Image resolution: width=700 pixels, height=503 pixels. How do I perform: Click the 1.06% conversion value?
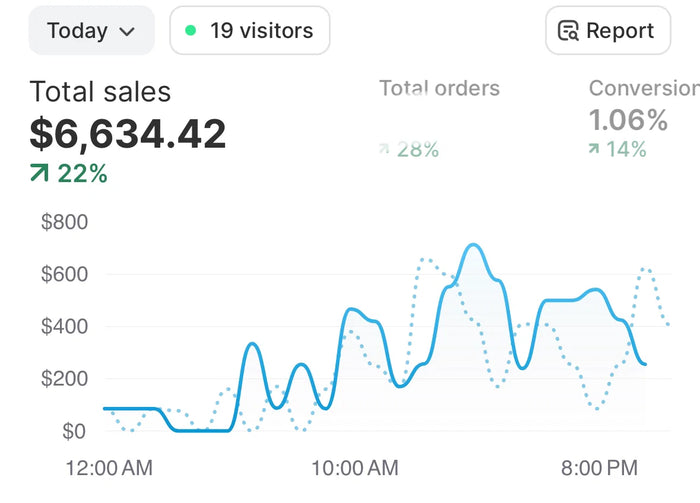[x=628, y=120]
